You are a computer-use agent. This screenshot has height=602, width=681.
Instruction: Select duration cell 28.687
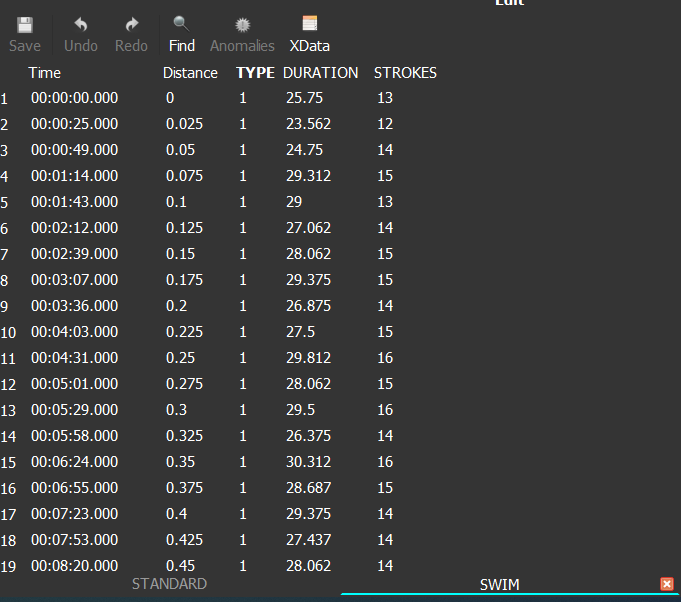308,488
